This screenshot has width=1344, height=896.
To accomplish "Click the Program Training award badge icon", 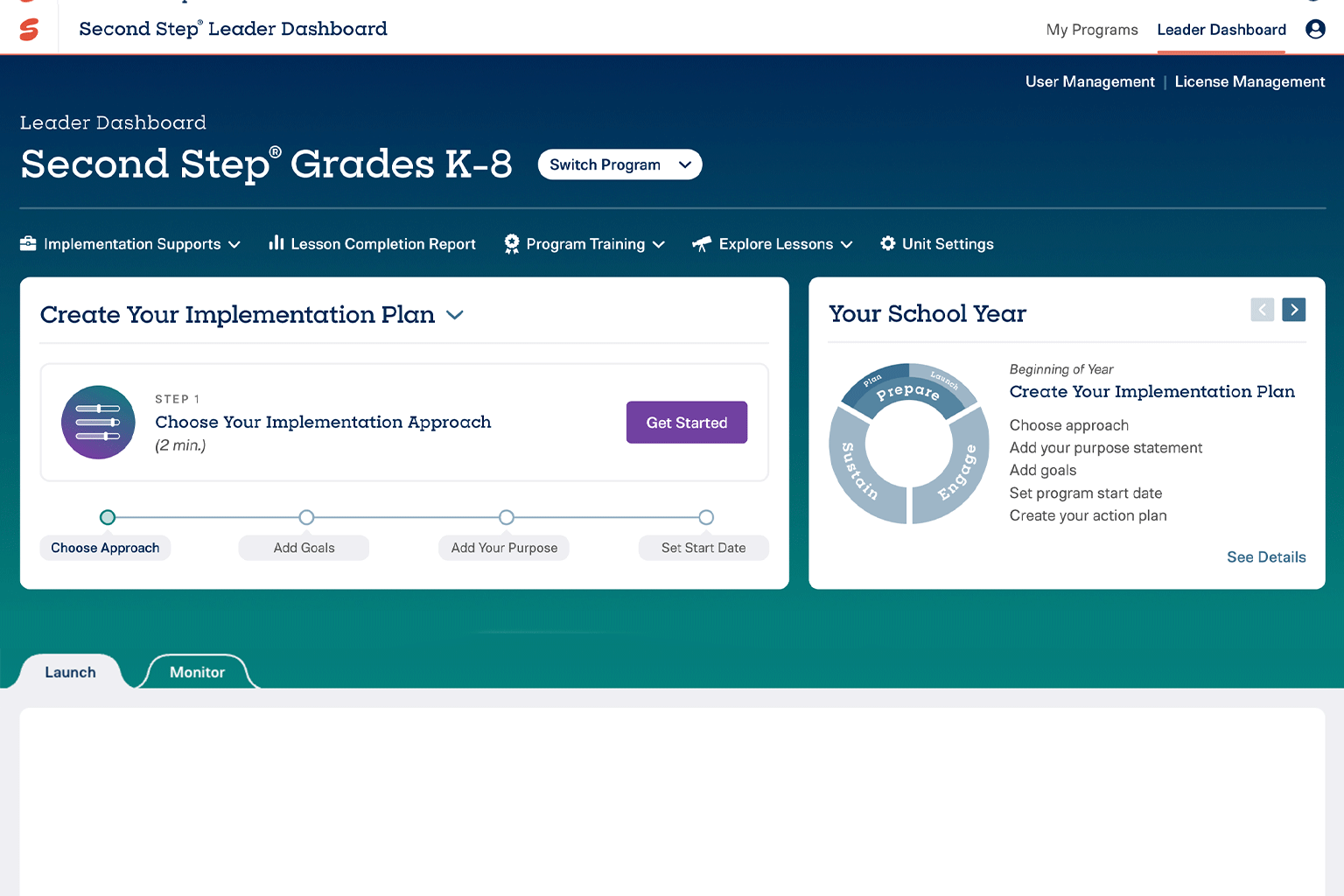I will click(x=512, y=243).
